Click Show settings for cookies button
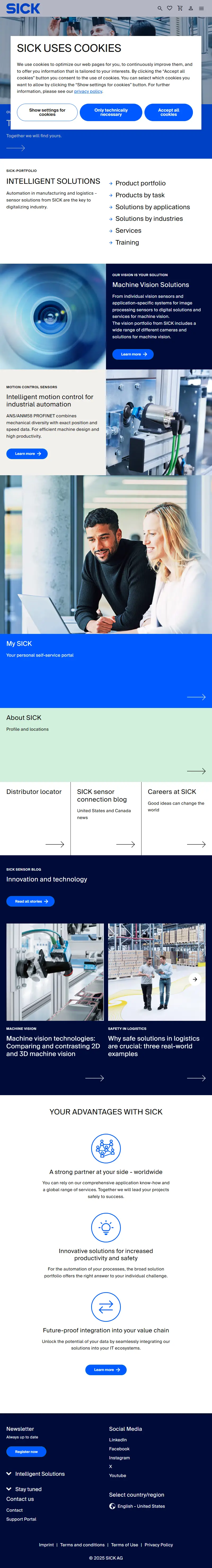This screenshot has width=212, height=1568. (47, 113)
